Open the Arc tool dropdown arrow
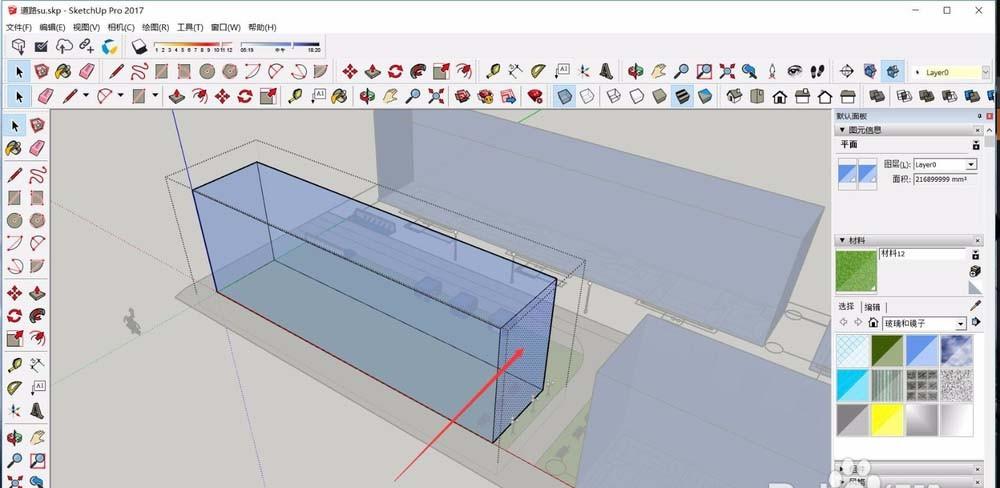This screenshot has width=1000, height=488. point(120,96)
